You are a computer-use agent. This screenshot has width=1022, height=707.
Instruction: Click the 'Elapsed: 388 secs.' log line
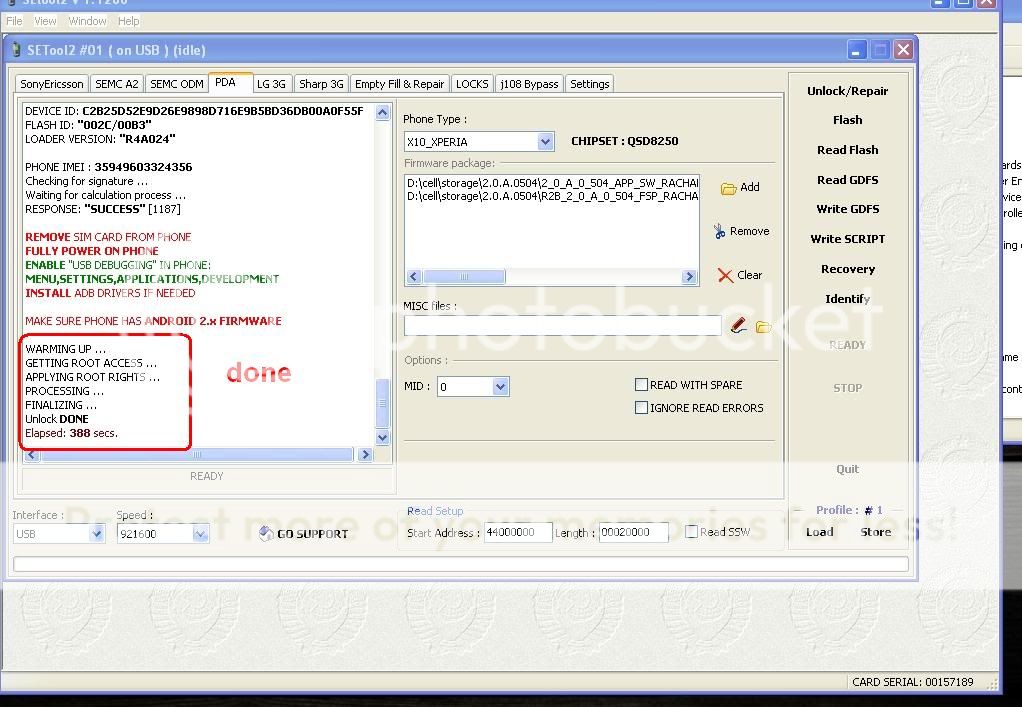coord(72,433)
